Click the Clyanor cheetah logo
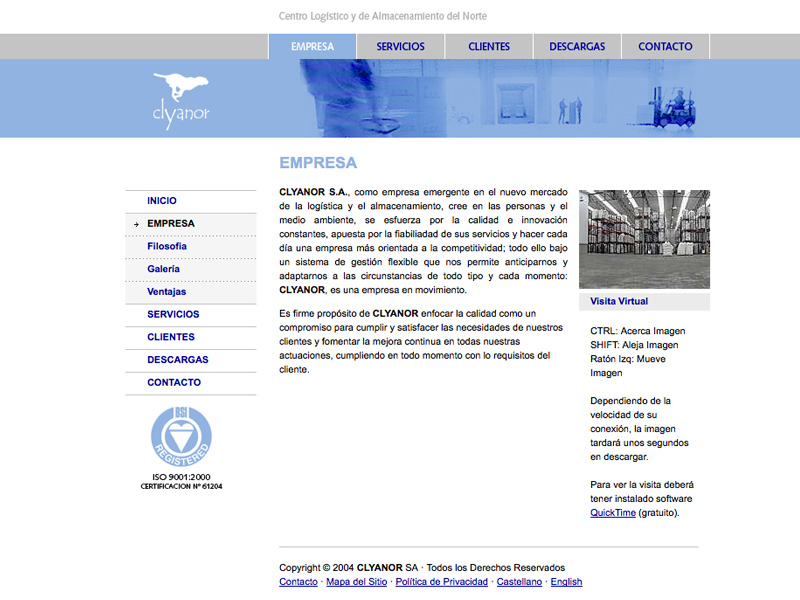Viewport: 800px width, 600px height. 181,100
